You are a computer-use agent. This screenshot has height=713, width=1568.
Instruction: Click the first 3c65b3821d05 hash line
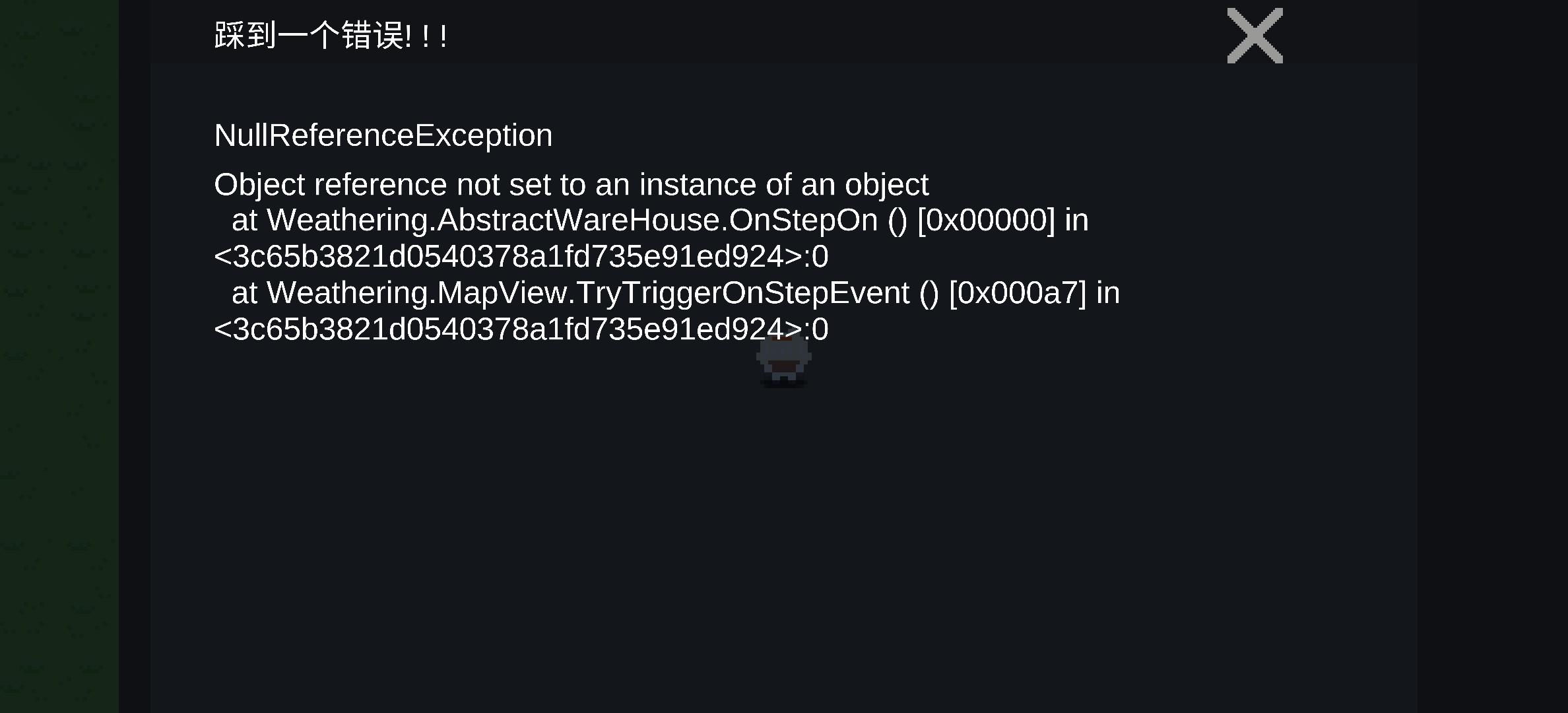521,256
